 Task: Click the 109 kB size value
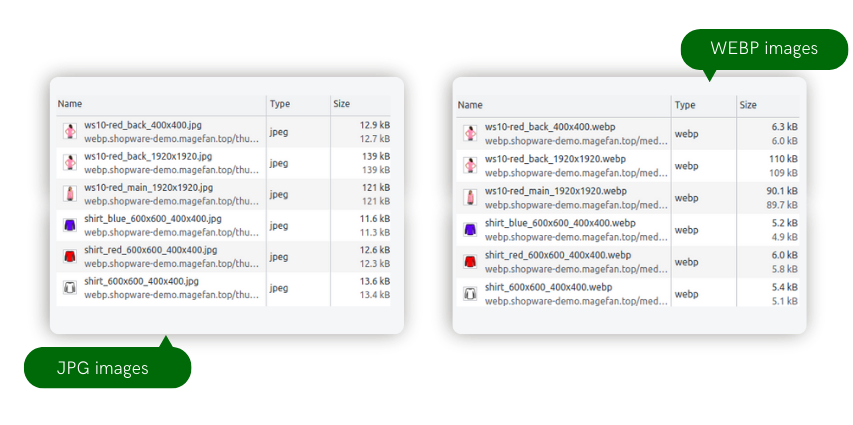click(x=785, y=173)
